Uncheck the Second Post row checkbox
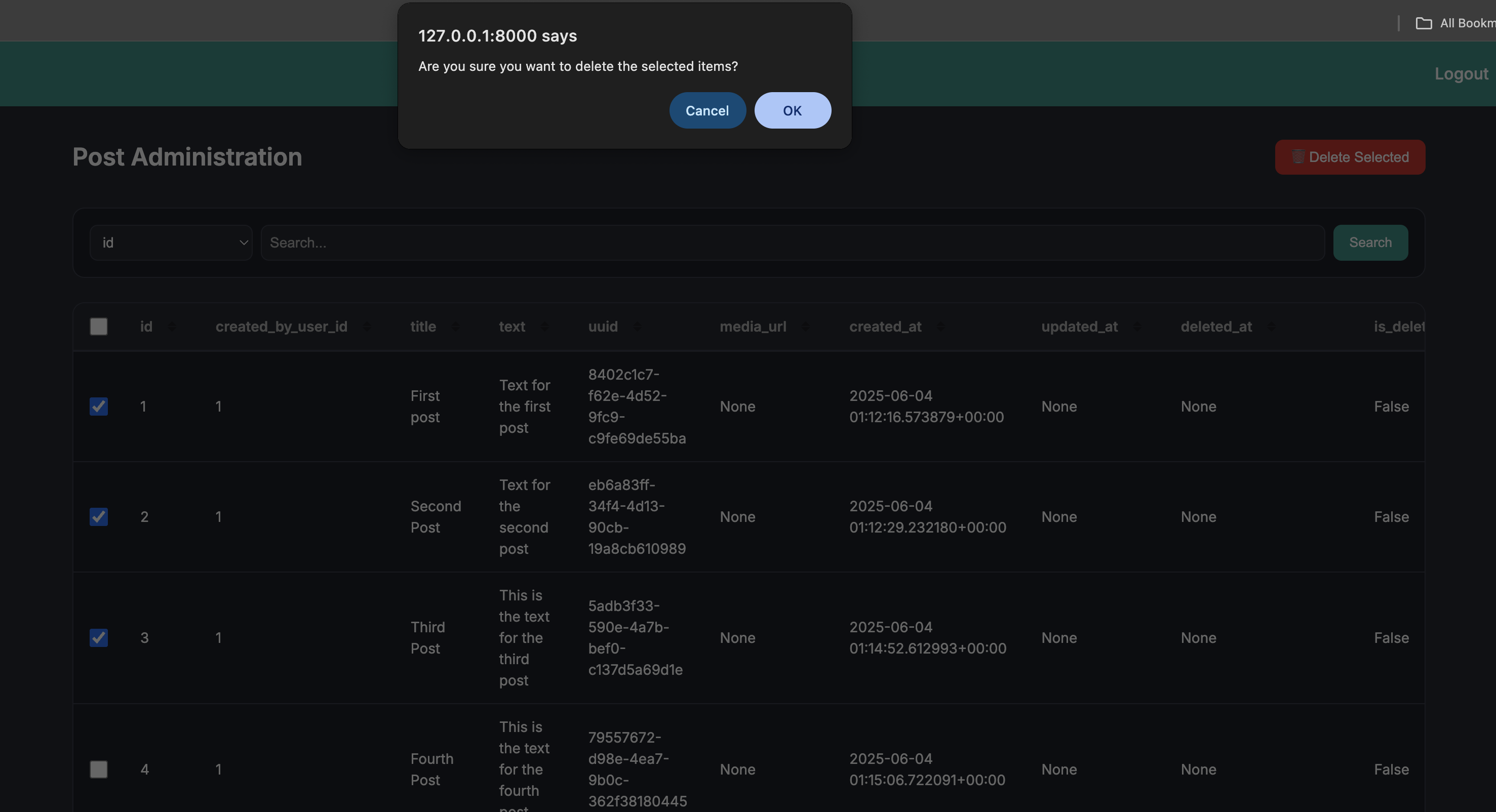1496x812 pixels. click(99, 516)
